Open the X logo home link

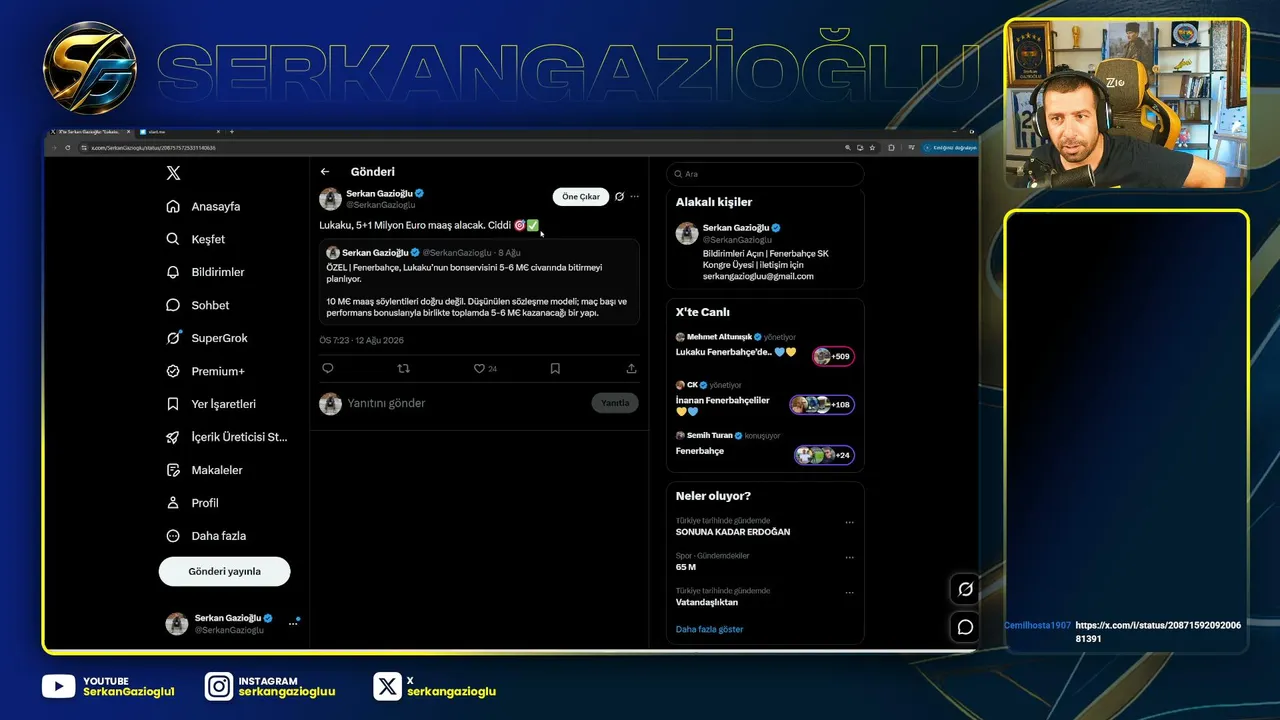173,173
